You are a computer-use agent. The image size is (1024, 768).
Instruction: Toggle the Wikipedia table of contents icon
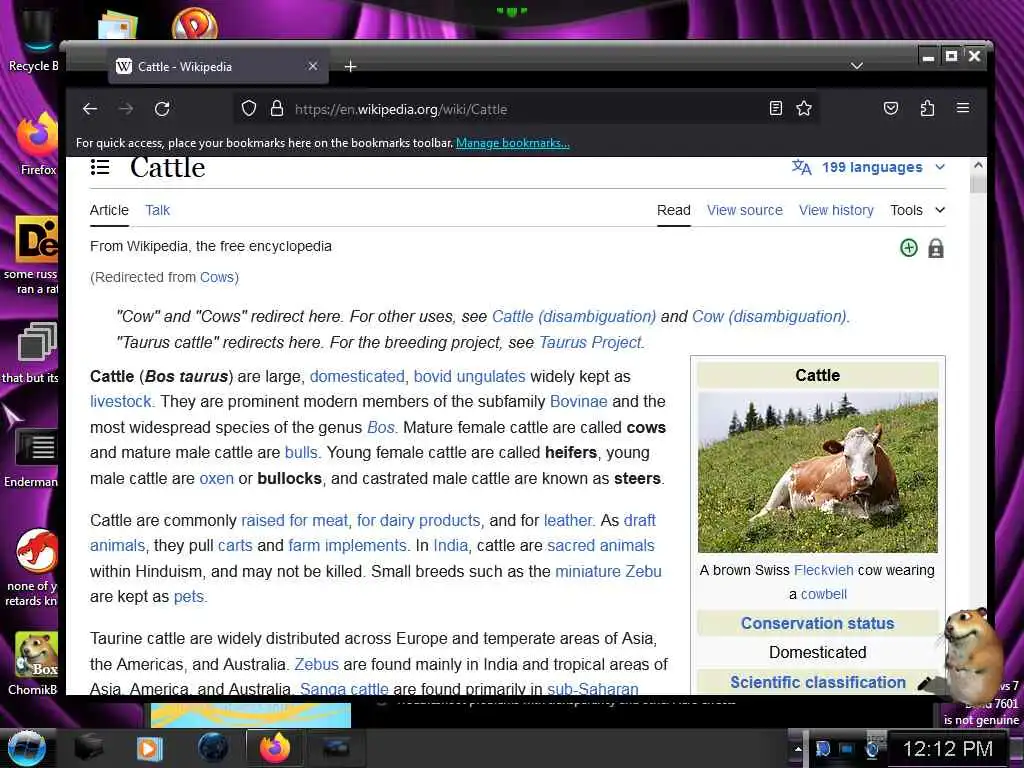tap(99, 167)
